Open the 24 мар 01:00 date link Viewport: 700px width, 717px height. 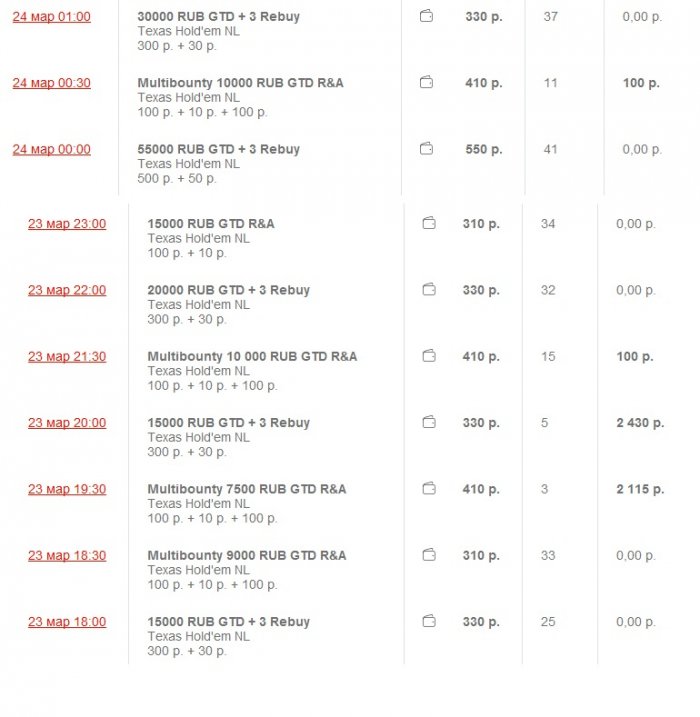tap(51, 17)
